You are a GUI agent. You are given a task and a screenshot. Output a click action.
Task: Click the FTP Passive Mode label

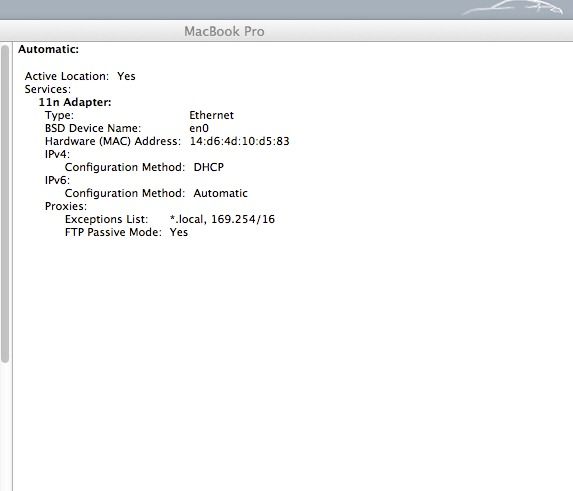pyautogui.click(x=113, y=232)
